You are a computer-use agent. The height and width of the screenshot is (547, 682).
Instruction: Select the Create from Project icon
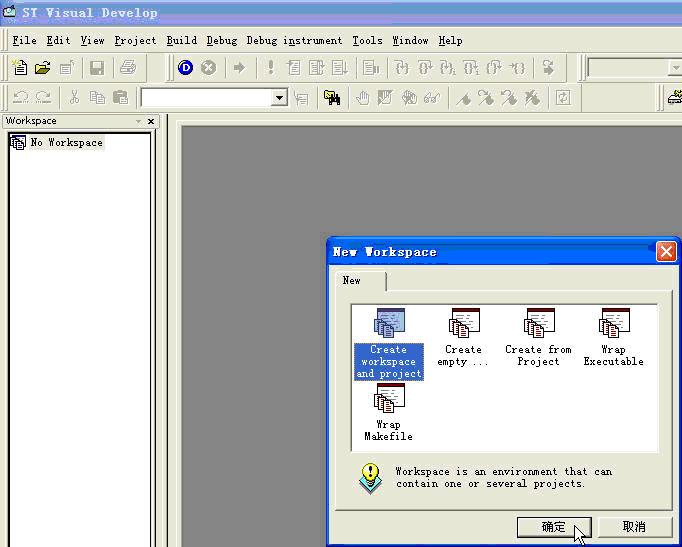[538, 337]
